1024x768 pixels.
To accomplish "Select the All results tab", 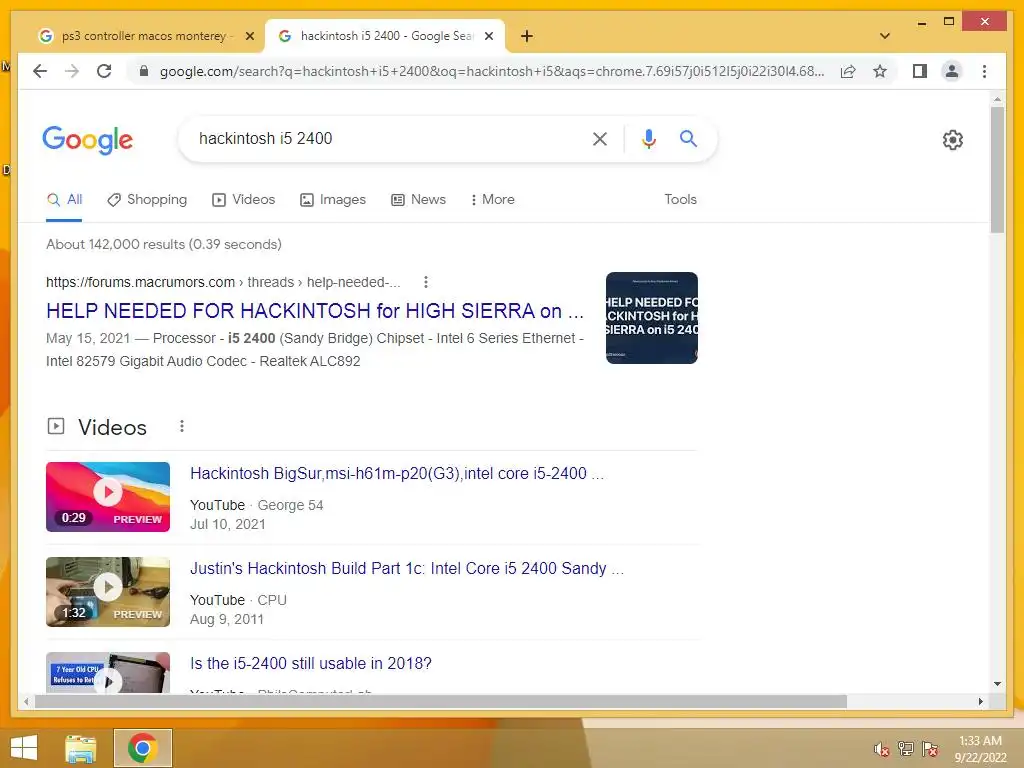I will click(65, 200).
